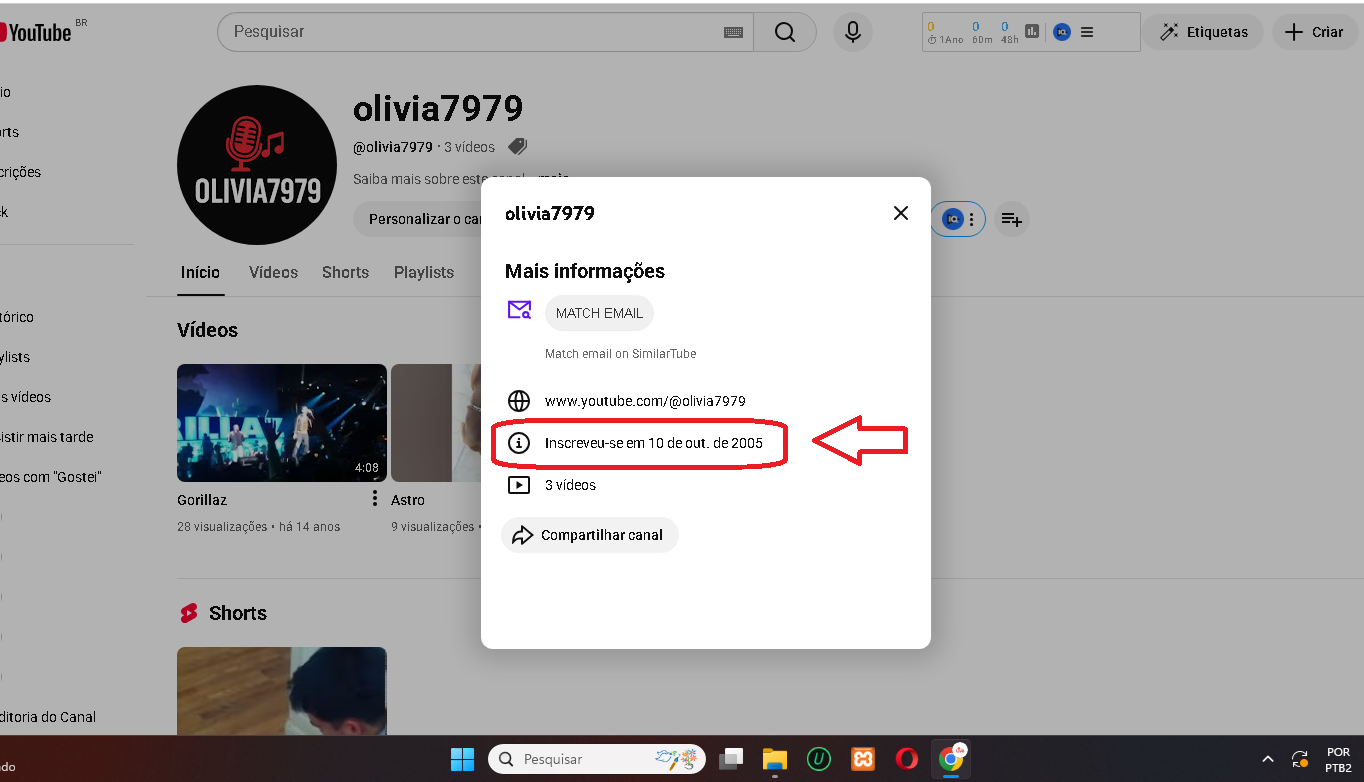The width and height of the screenshot is (1364, 782).
Task: Switch to the Início tab
Action: pyautogui.click(x=200, y=272)
